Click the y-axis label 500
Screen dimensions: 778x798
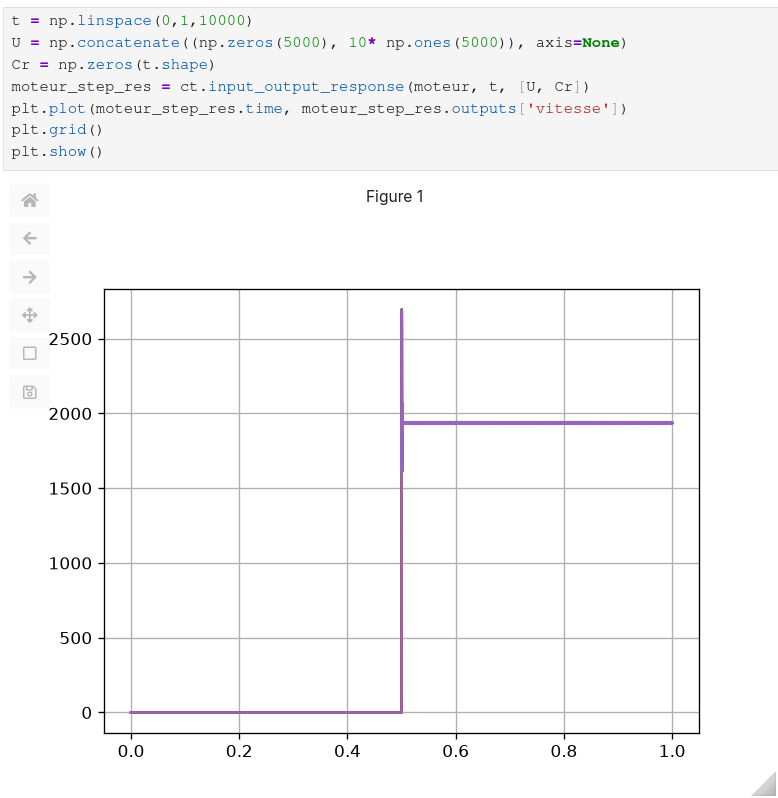click(76, 639)
